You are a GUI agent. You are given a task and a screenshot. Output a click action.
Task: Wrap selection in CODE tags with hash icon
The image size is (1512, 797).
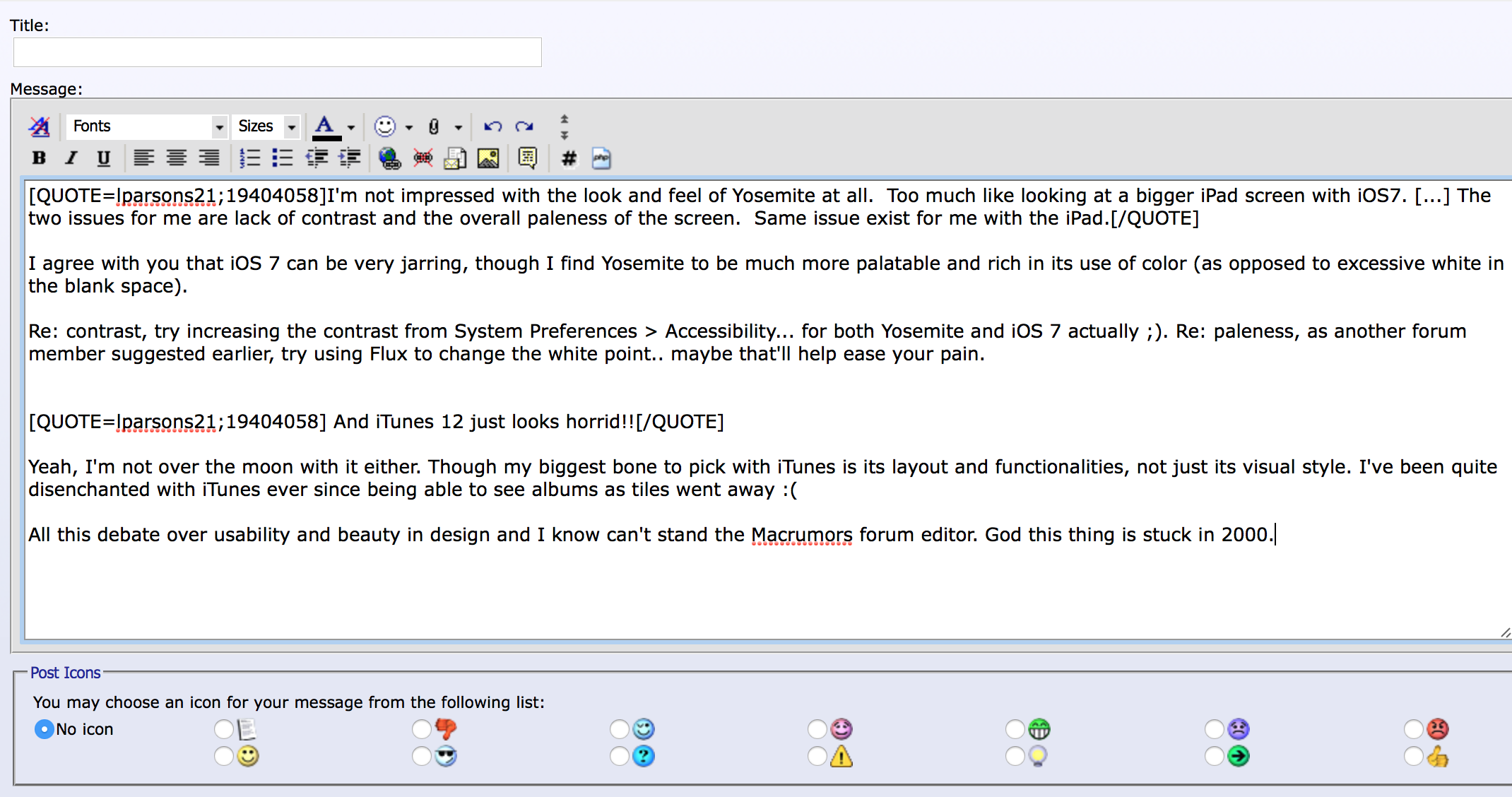[569, 158]
